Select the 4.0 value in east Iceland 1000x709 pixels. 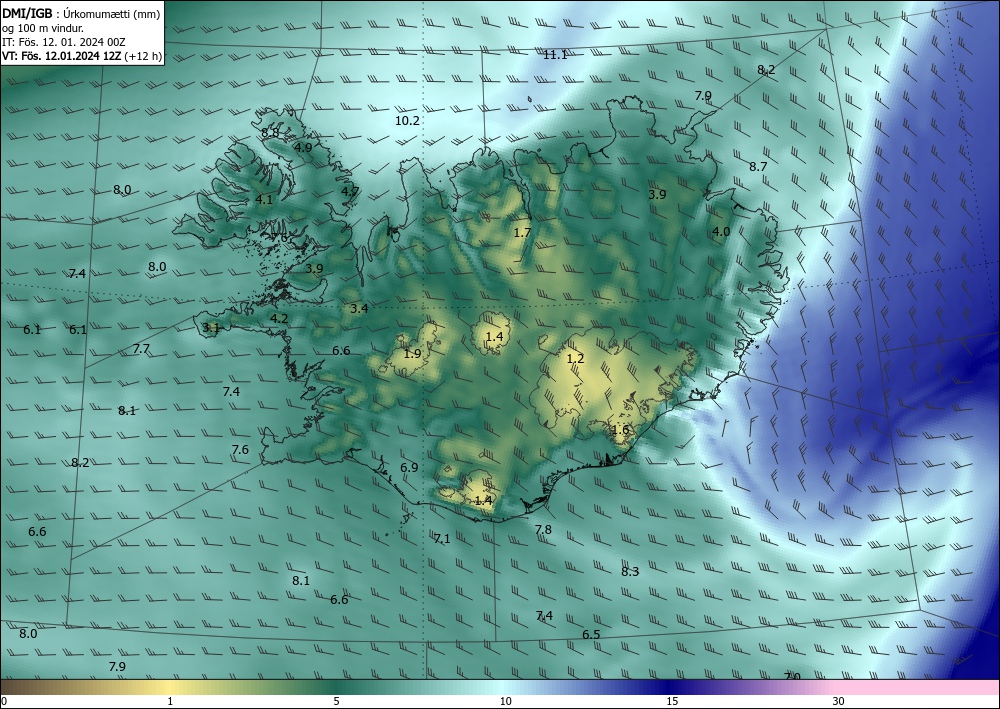tap(721, 231)
